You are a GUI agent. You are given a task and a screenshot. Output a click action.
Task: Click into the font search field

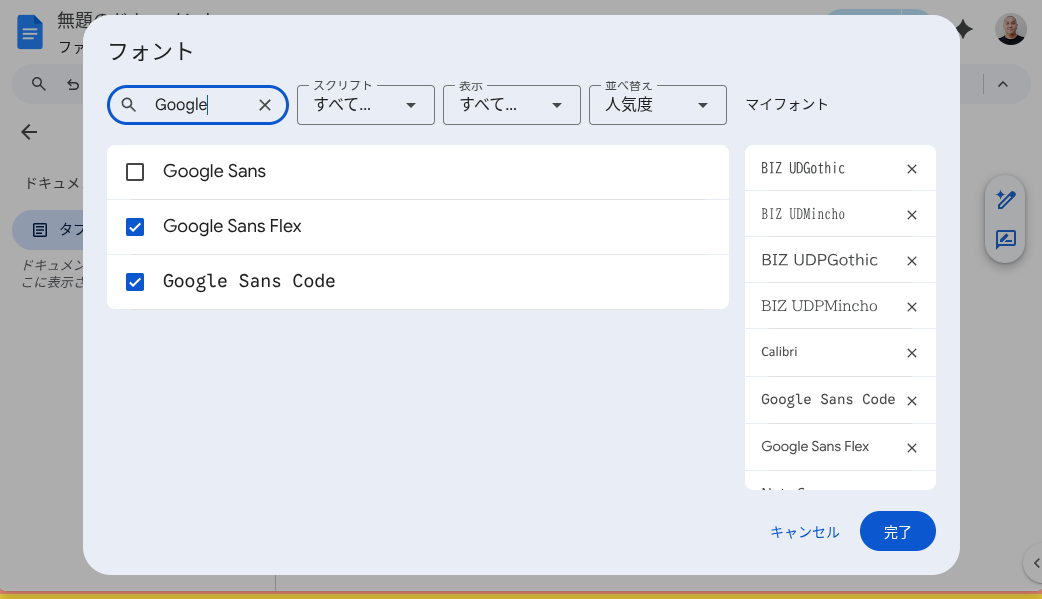coord(200,105)
